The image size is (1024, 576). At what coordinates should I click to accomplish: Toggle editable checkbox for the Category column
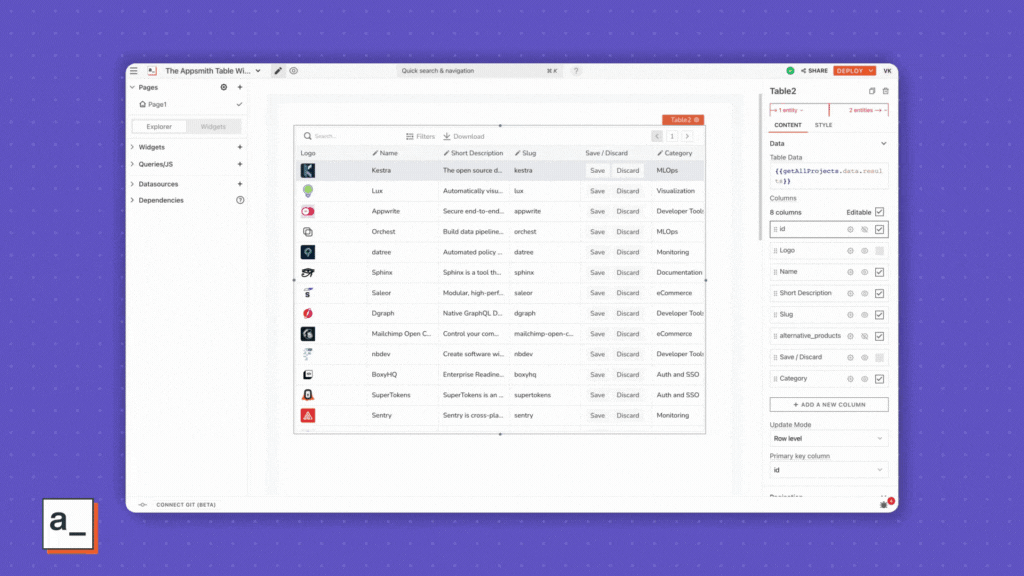(880, 379)
